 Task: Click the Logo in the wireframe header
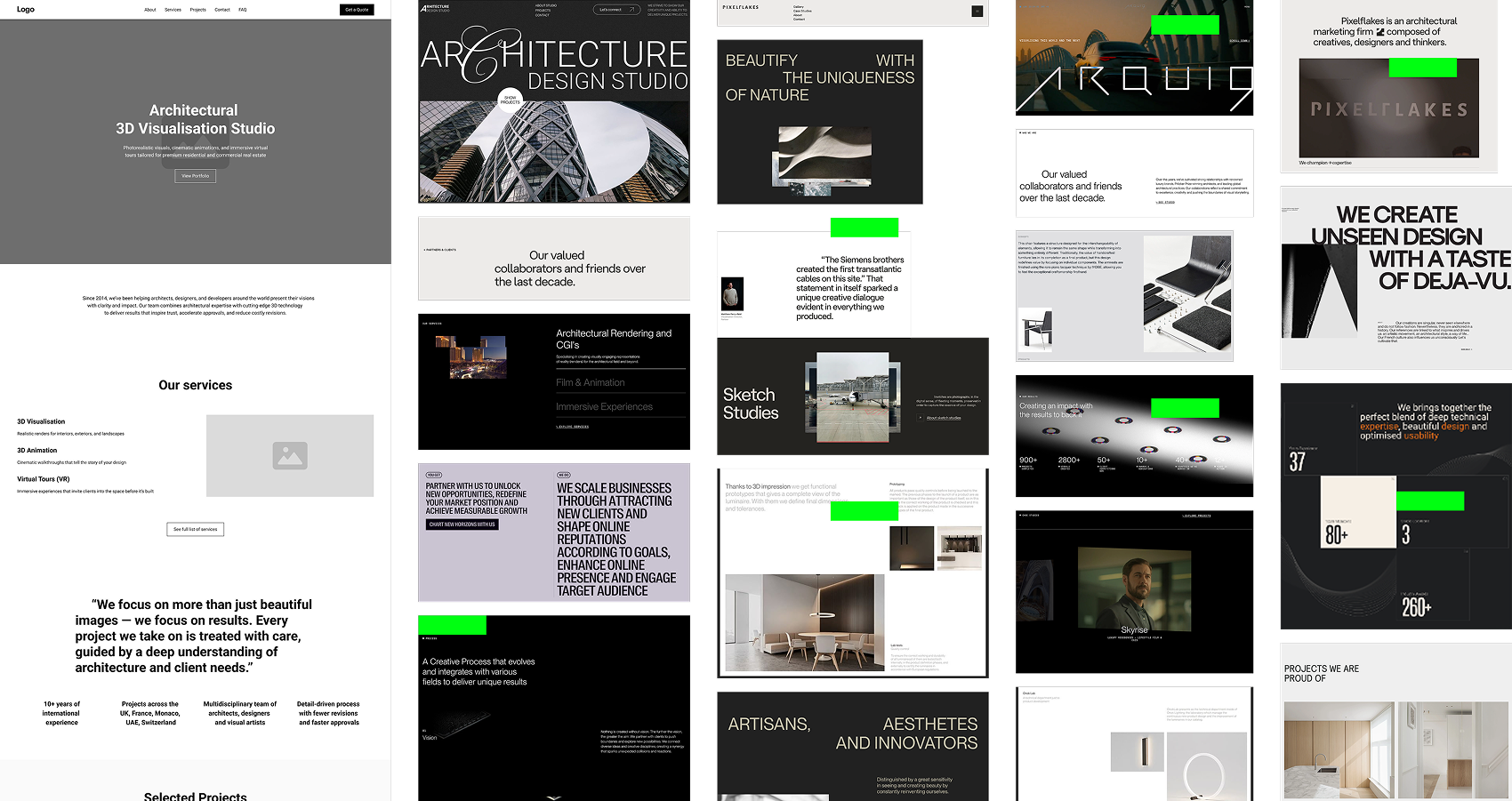coord(26,10)
